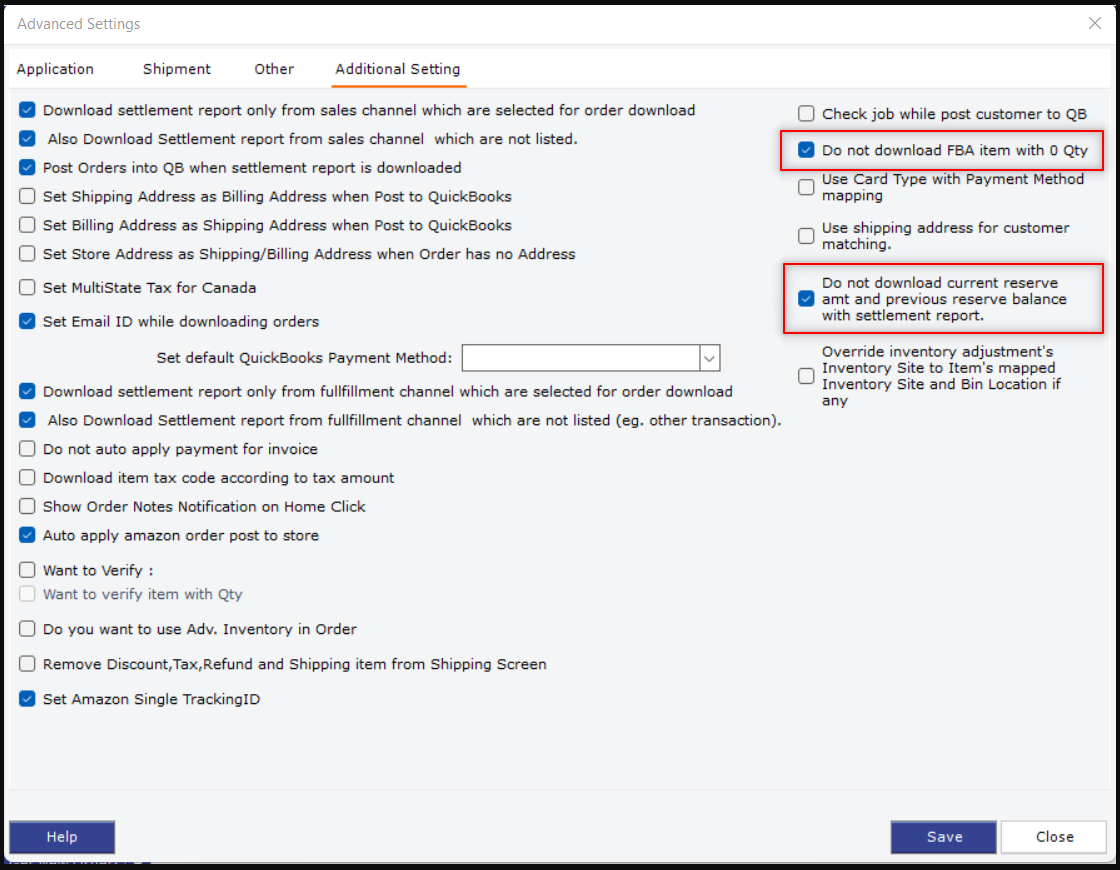Uncheck Auto apply amazon order post to store

pos(27,536)
